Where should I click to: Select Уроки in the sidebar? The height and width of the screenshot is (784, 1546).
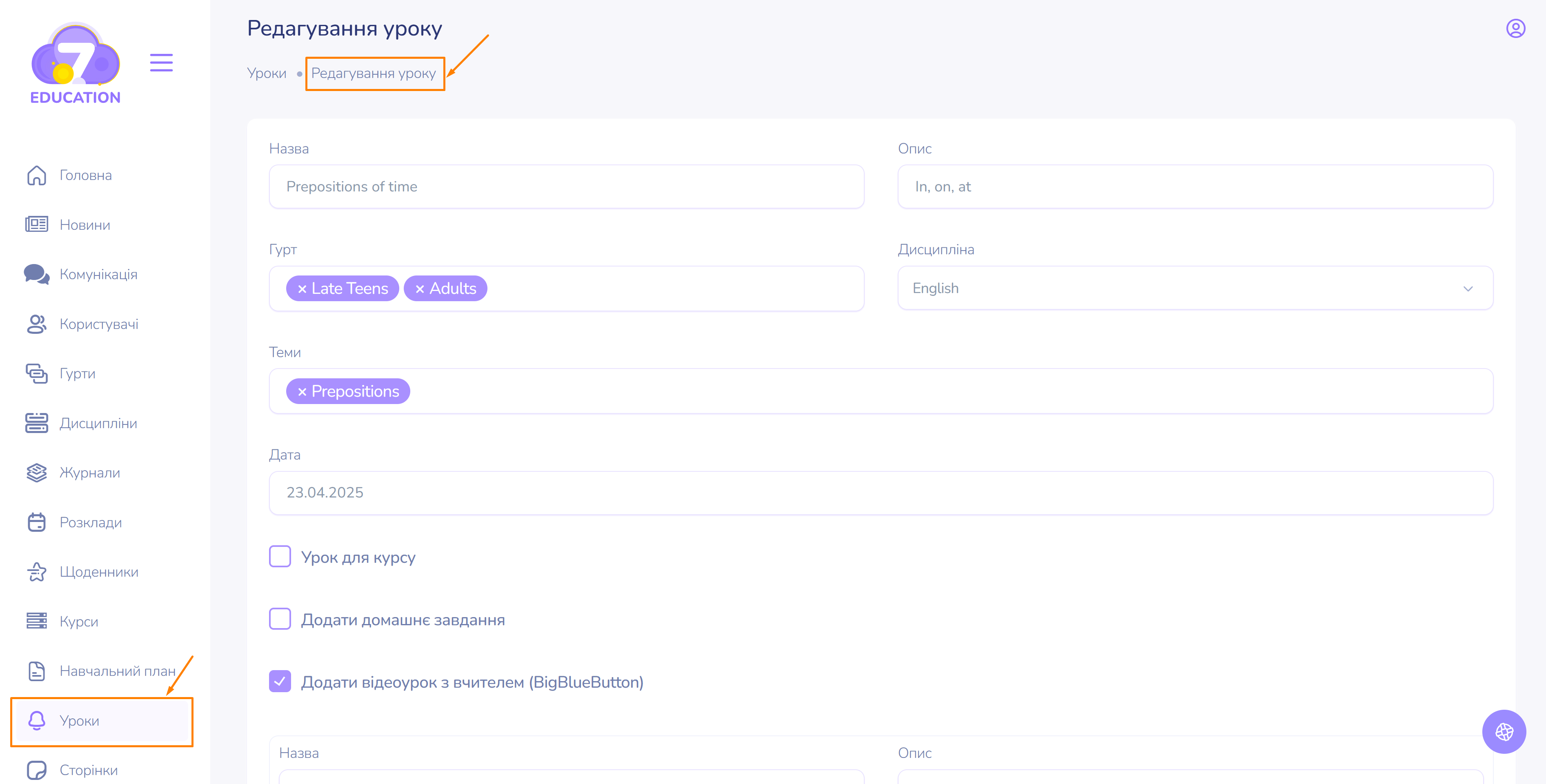pos(79,720)
